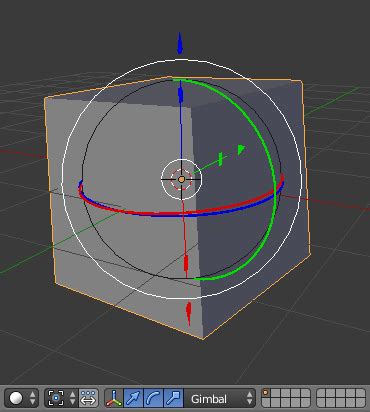
Task: Click the blue Z-axis translate arrow tip
Action: (x=180, y=43)
